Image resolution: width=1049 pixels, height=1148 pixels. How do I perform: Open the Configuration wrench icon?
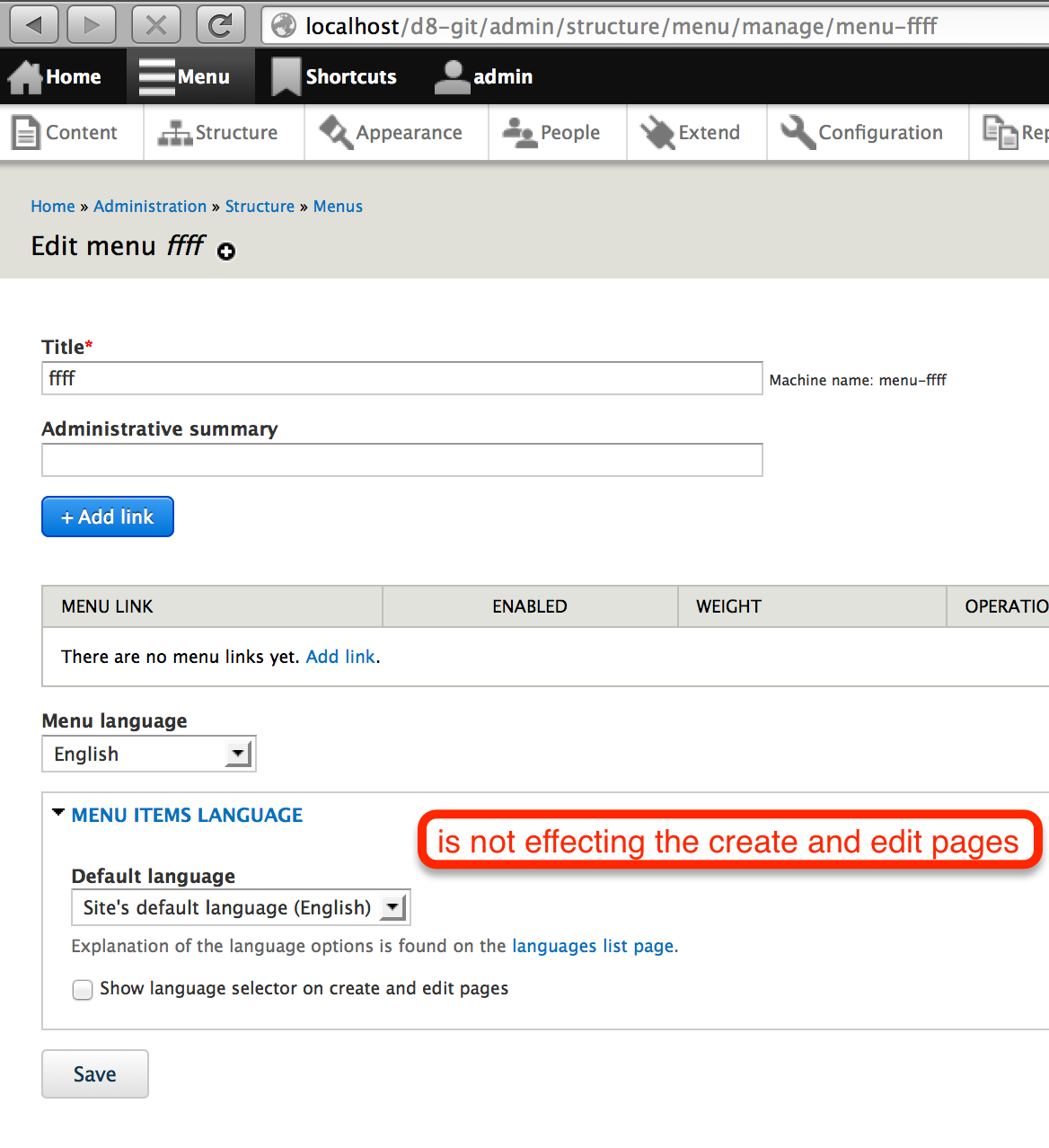(798, 132)
